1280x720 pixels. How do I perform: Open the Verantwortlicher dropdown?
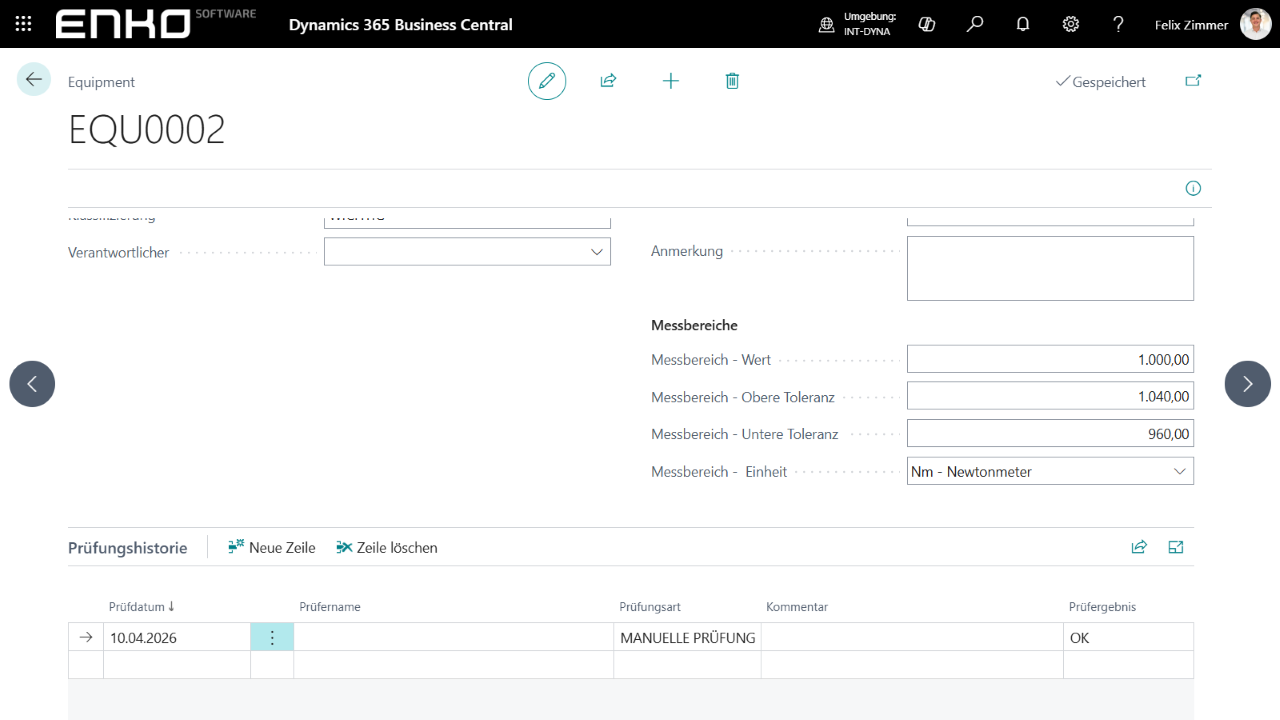point(597,251)
